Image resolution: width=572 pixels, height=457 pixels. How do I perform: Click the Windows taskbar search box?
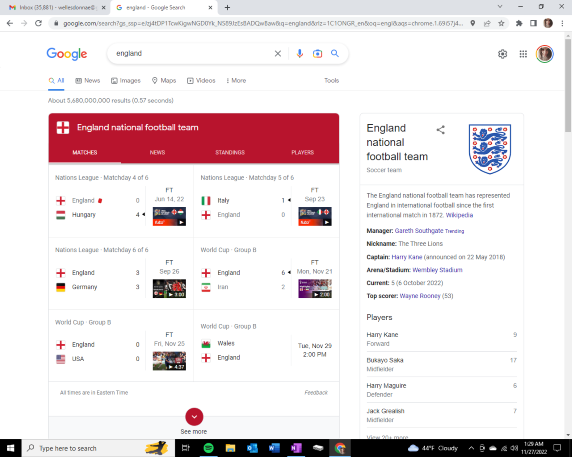(97, 448)
